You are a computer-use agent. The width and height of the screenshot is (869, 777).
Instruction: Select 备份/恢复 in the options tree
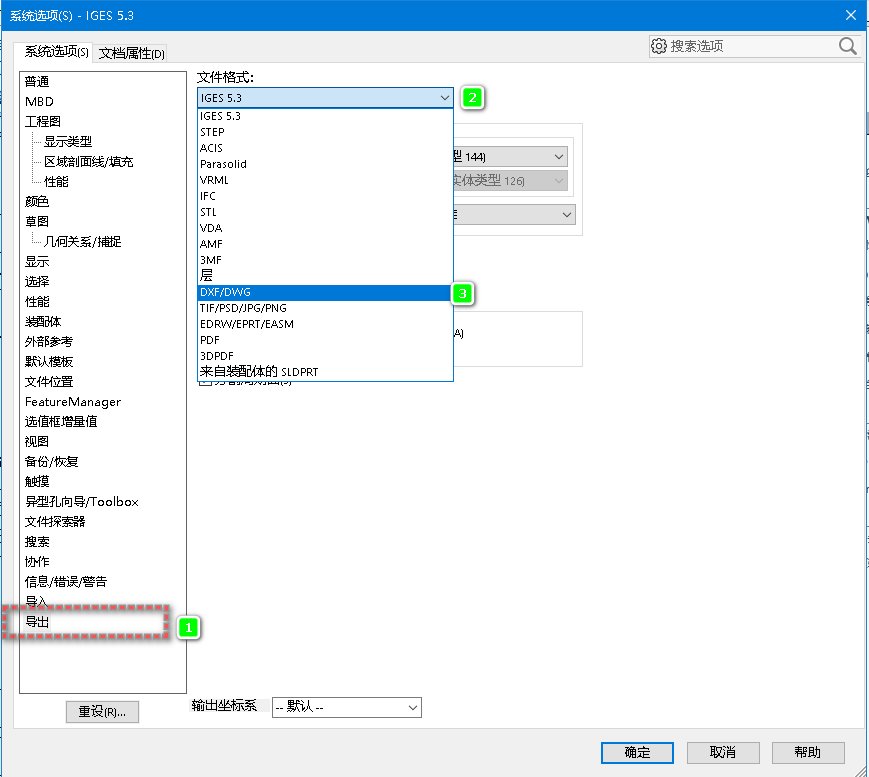coord(52,462)
